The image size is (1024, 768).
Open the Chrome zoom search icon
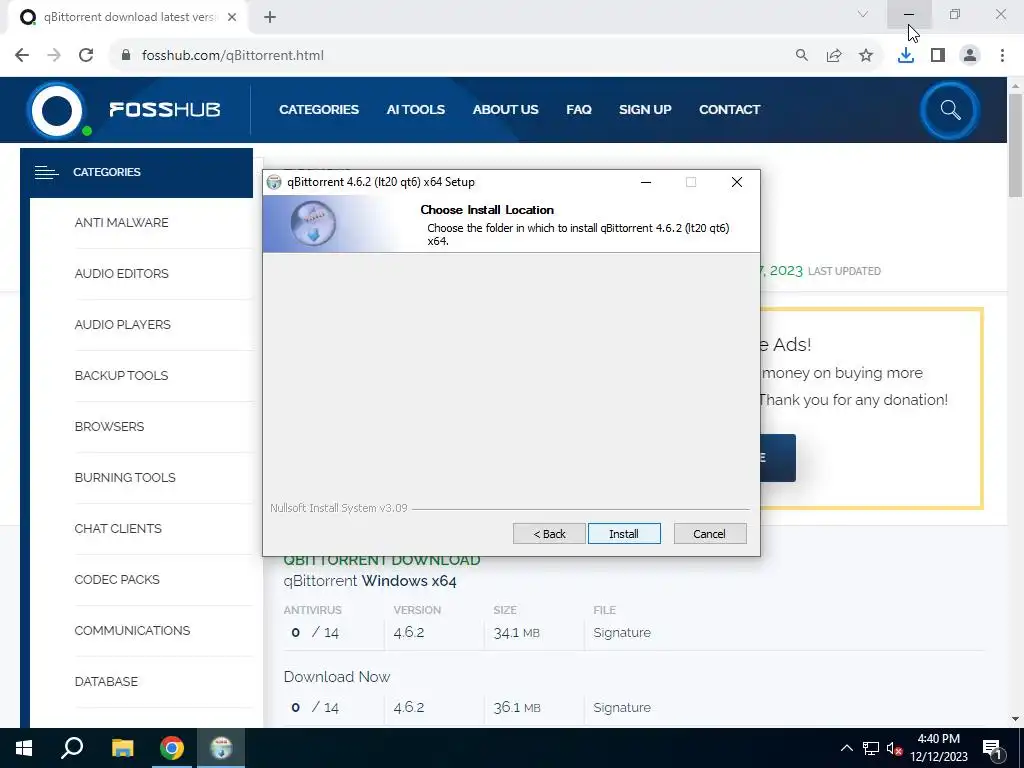coord(802,56)
